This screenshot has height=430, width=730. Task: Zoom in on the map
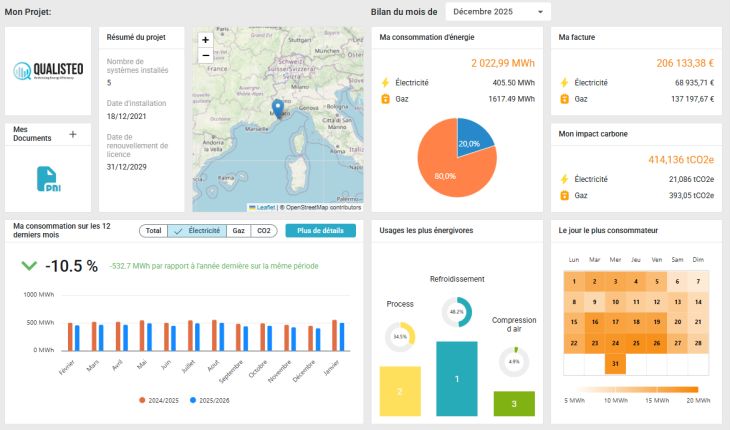(205, 40)
